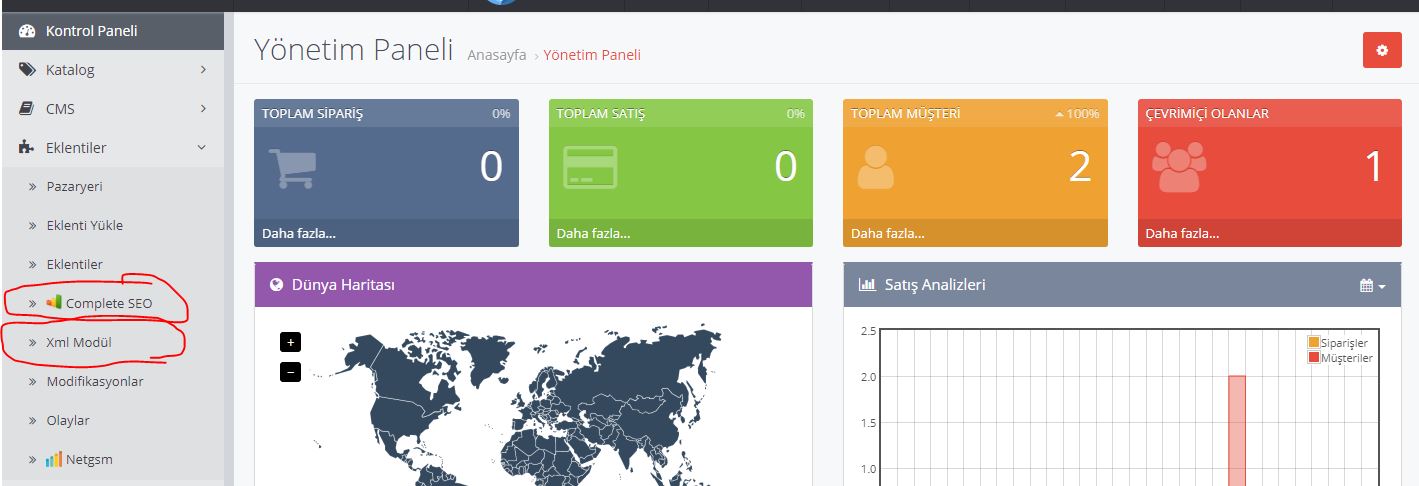1419x486 pixels.
Task: Click the group icon in Çevrimiçi Olanlar
Action: click(x=1179, y=167)
